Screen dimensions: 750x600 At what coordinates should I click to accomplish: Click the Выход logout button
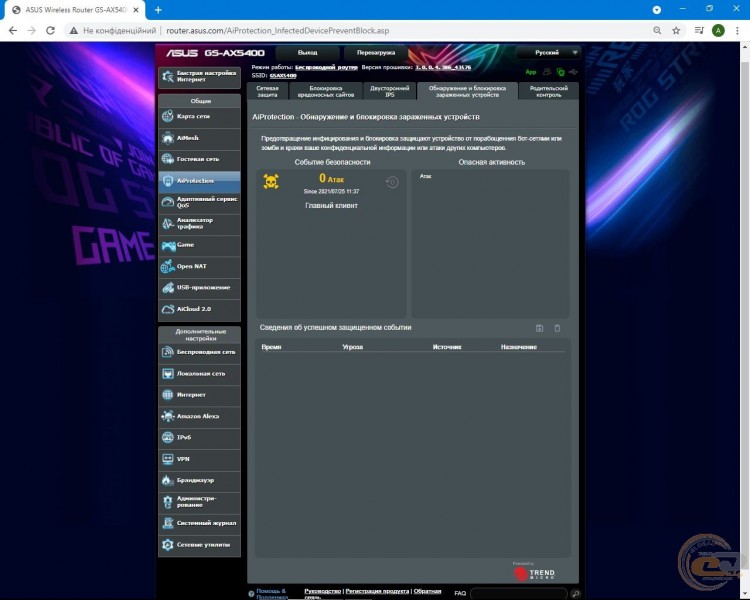[x=308, y=53]
